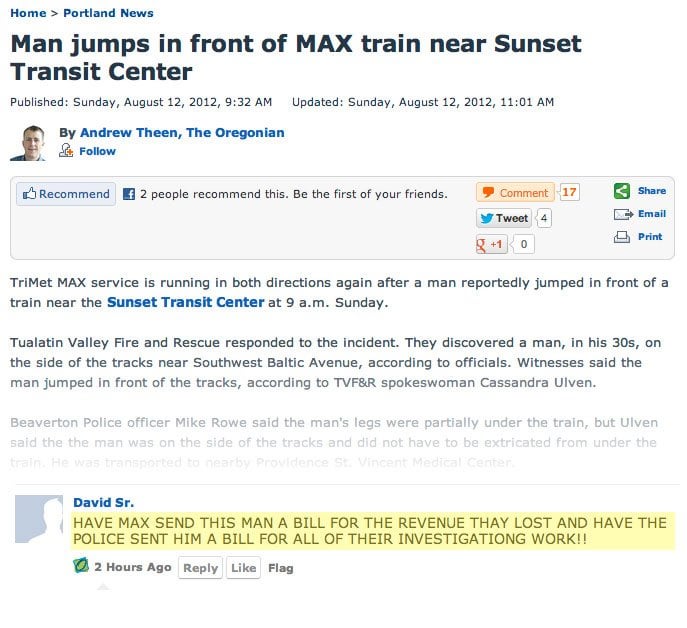Image resolution: width=687 pixels, height=628 pixels.
Task: Open the orange Comment button
Action: coord(515,192)
